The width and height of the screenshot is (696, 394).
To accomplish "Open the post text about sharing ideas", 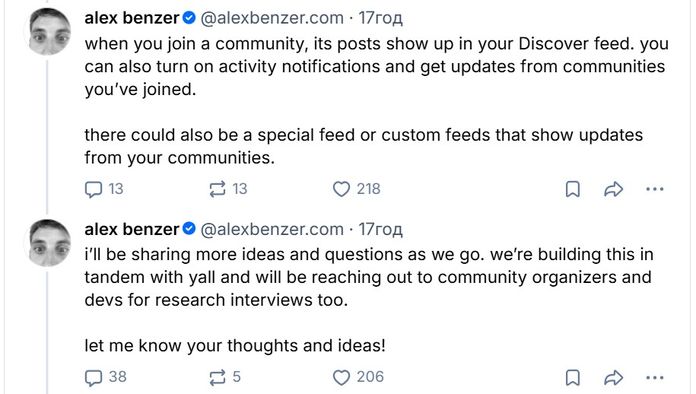I will [x=368, y=300].
